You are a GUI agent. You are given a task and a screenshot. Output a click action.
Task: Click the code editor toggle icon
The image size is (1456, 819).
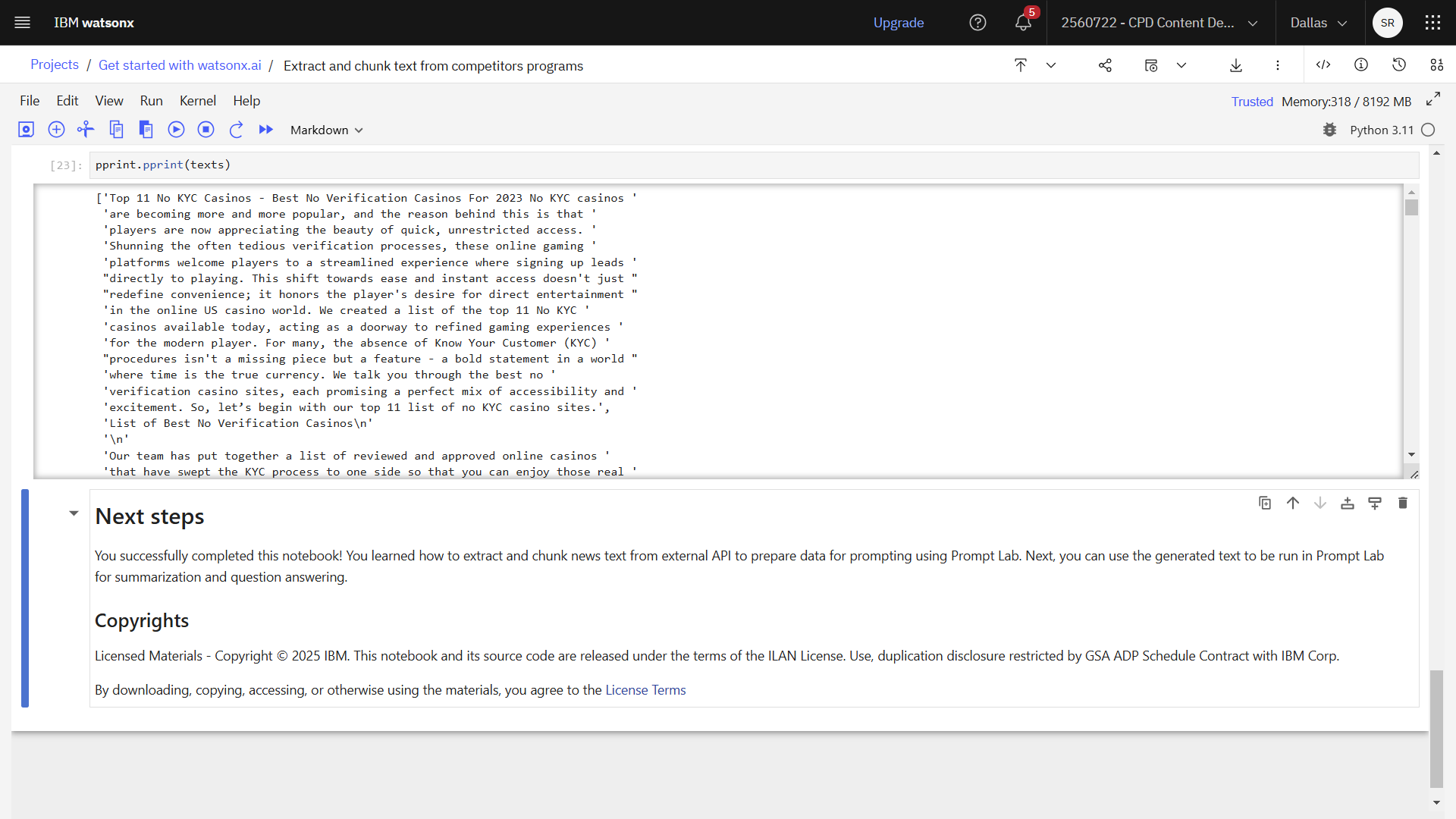(1323, 65)
